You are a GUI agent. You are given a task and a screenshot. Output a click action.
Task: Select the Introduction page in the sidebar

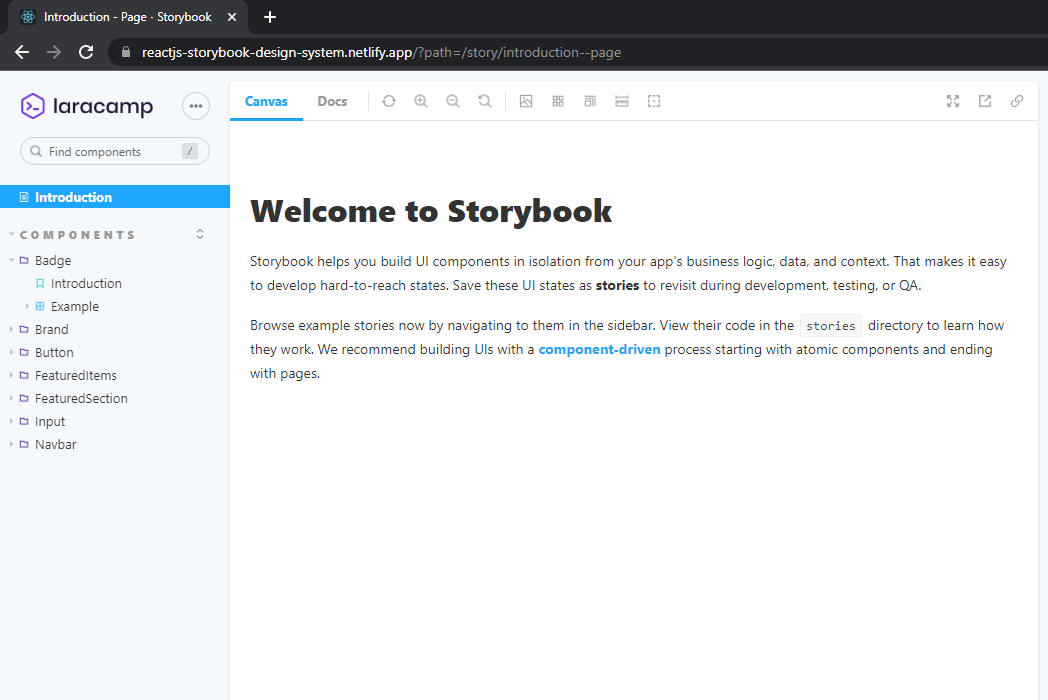(x=115, y=197)
